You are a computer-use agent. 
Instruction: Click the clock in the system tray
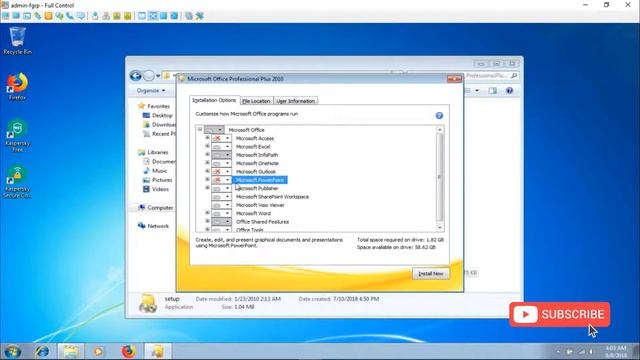[616, 351]
